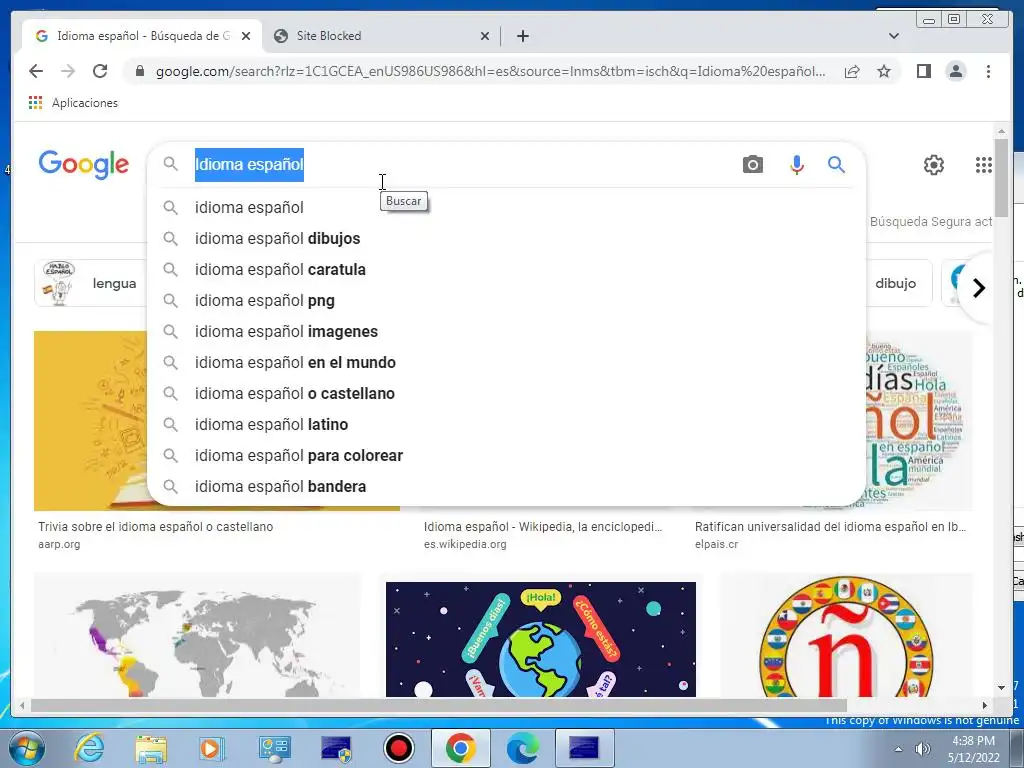This screenshot has height=768, width=1024.
Task: Start voice search with microphone icon
Action: pos(796,165)
